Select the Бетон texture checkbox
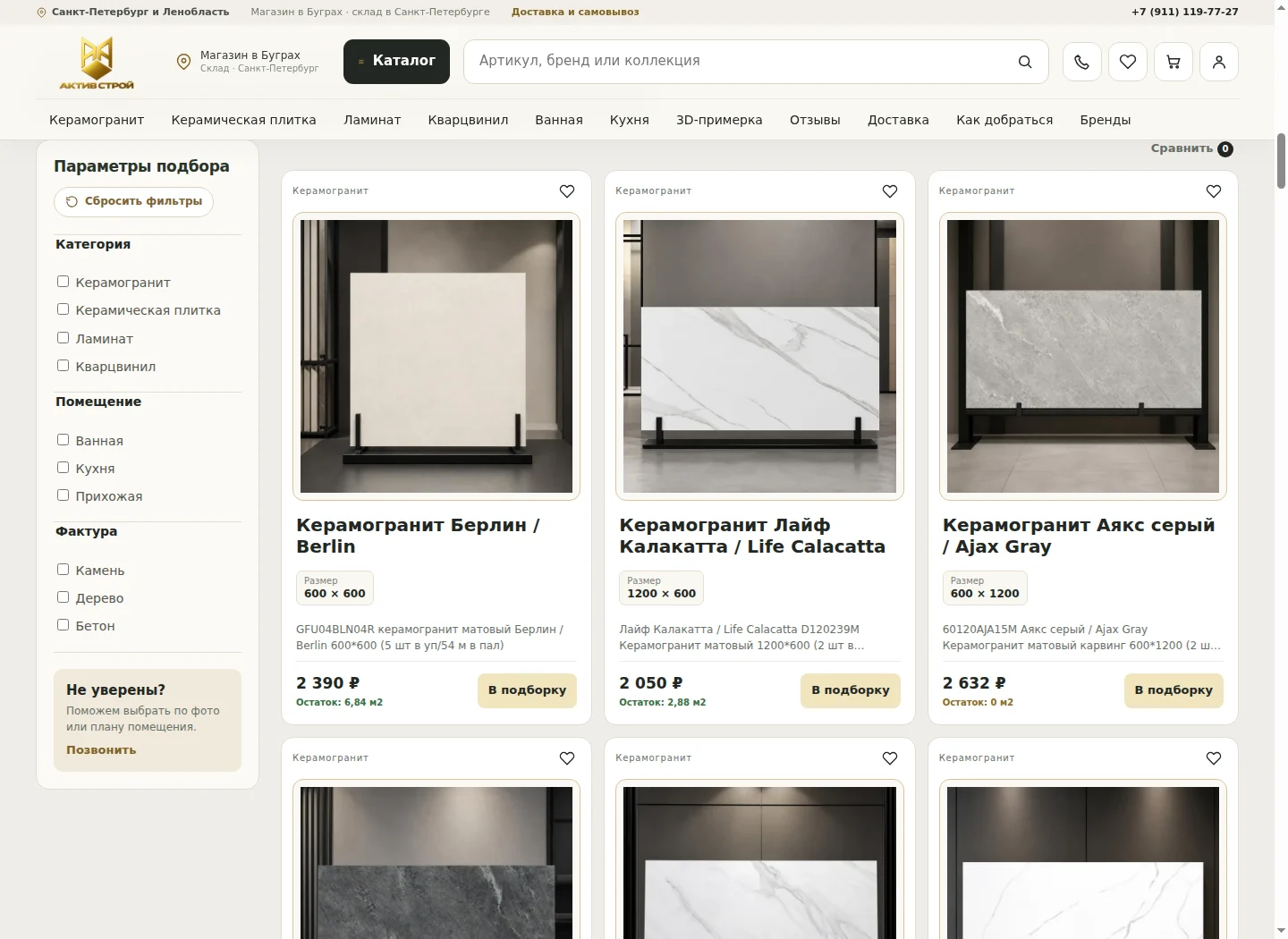1288x939 pixels. pos(63,625)
